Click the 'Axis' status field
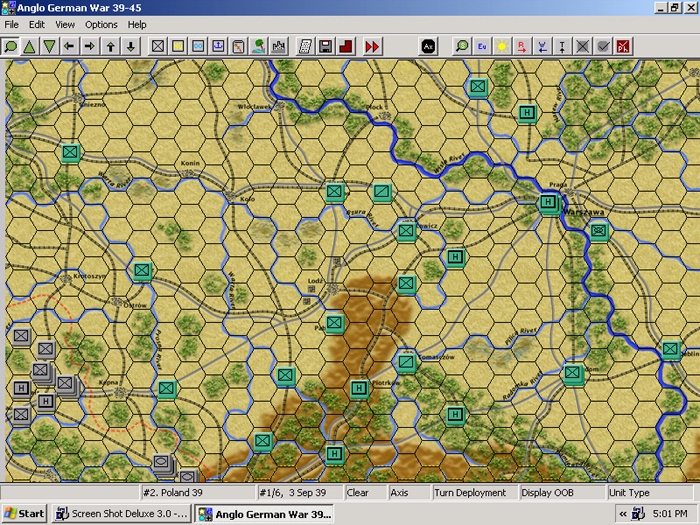Image resolution: width=700 pixels, height=525 pixels. click(409, 492)
